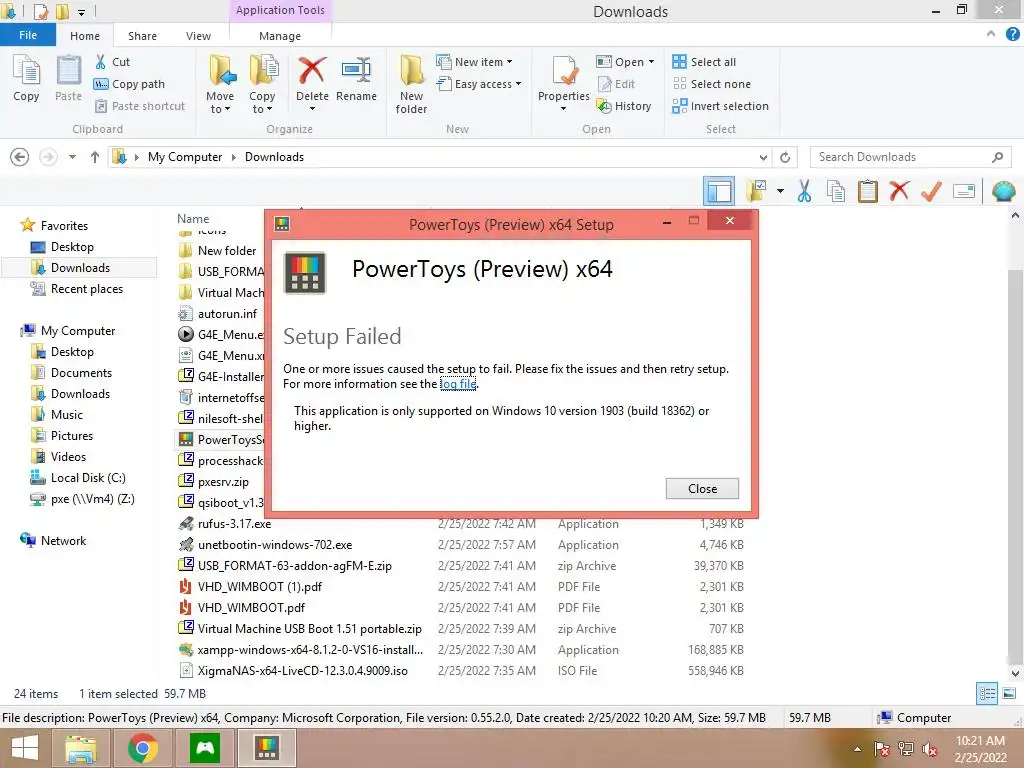Open pxe (\\Vm4) (Z:) network drive

tap(93, 499)
